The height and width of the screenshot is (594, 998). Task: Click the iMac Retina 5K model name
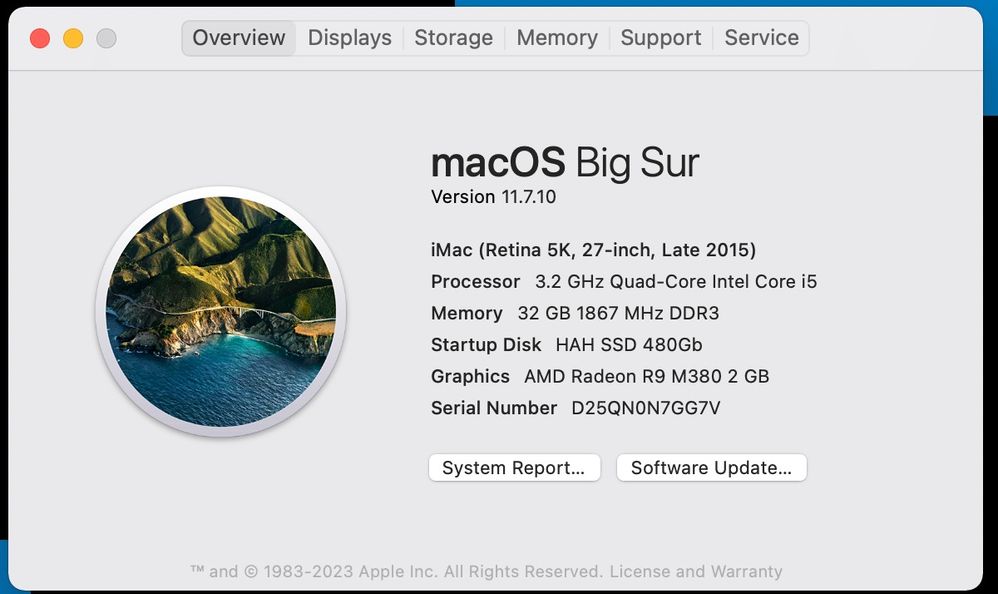click(x=593, y=250)
